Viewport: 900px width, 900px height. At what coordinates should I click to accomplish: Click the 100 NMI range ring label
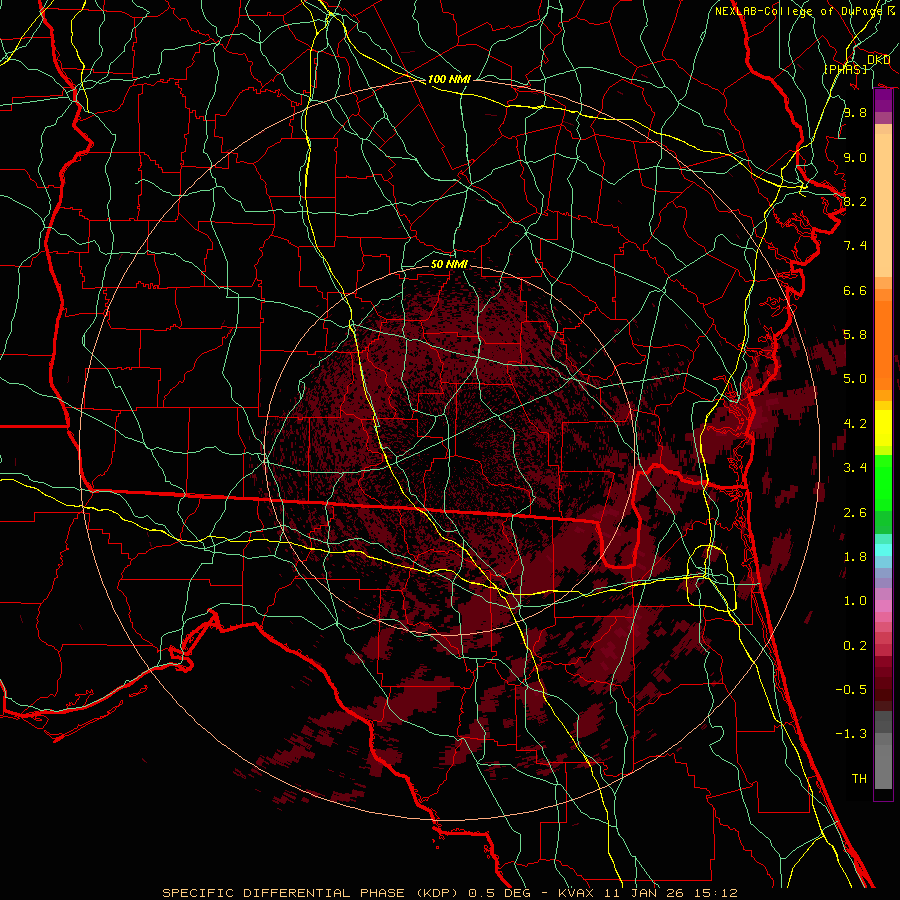449,79
